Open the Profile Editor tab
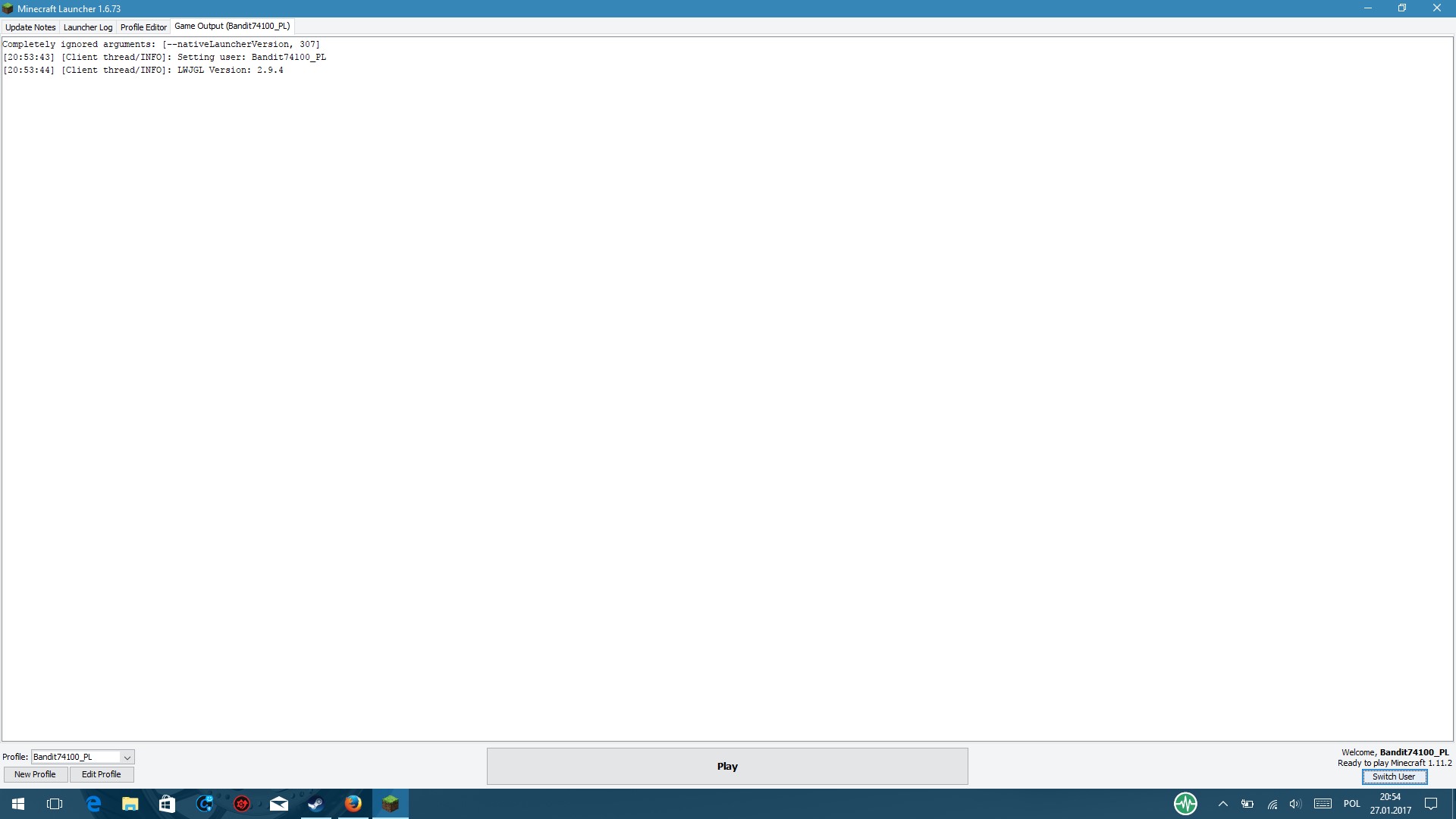1456x819 pixels. click(x=143, y=27)
